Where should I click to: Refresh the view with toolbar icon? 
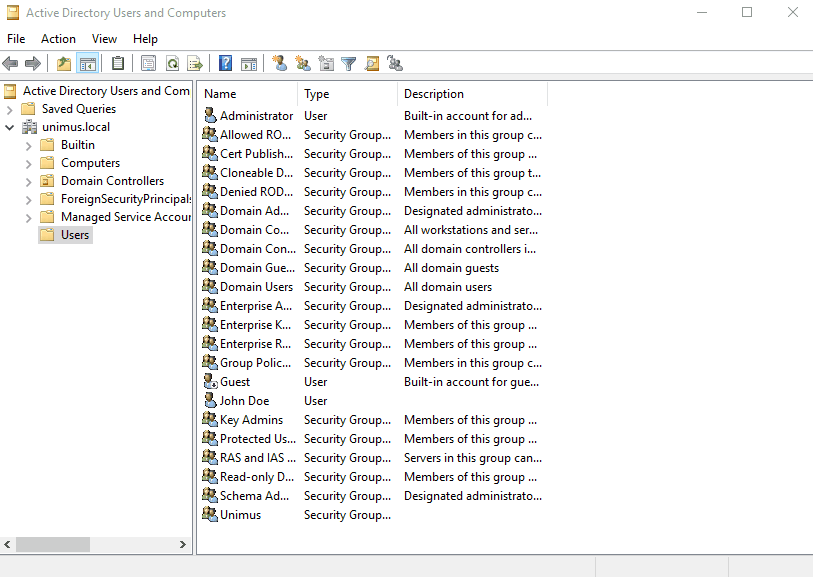coord(172,64)
